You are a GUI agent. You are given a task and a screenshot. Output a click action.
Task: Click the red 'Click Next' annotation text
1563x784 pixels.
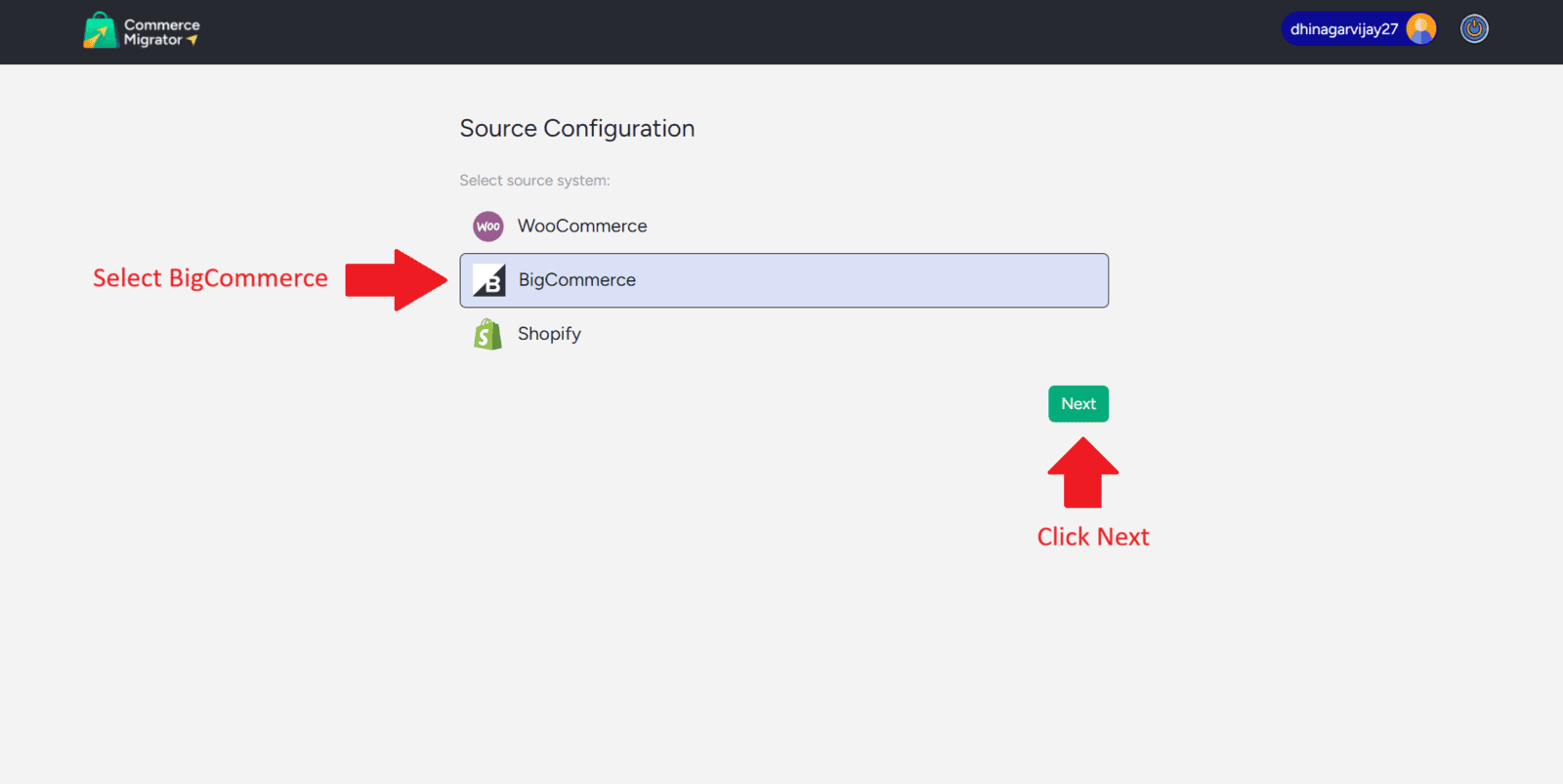point(1093,537)
